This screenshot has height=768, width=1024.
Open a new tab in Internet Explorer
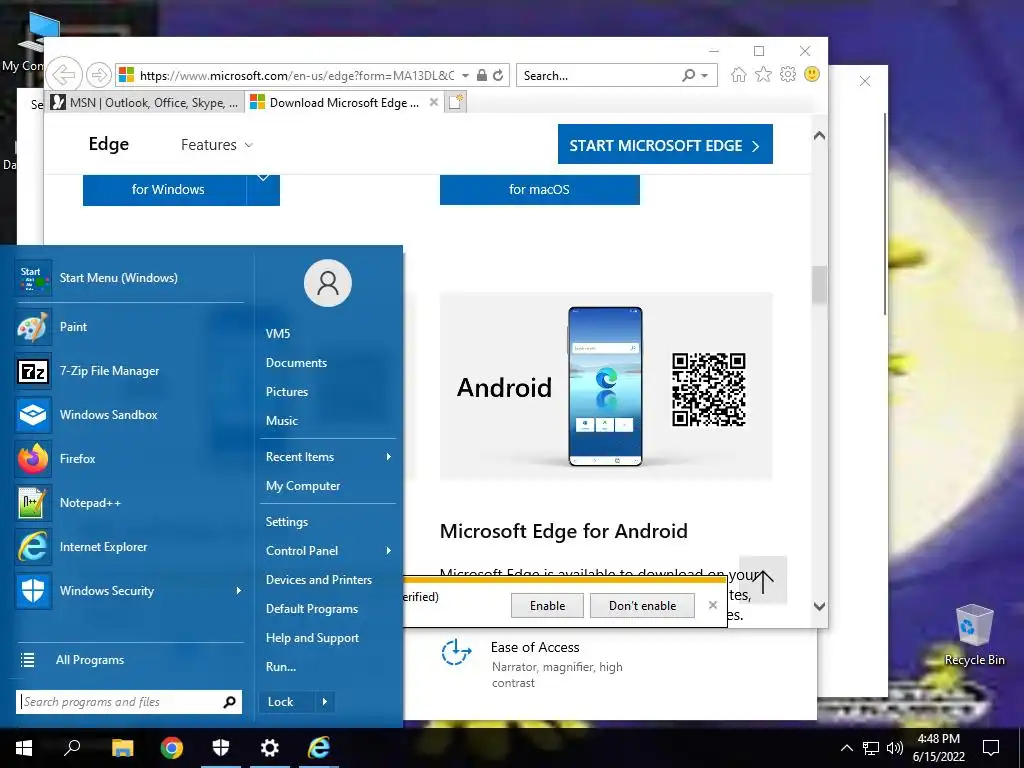(456, 103)
